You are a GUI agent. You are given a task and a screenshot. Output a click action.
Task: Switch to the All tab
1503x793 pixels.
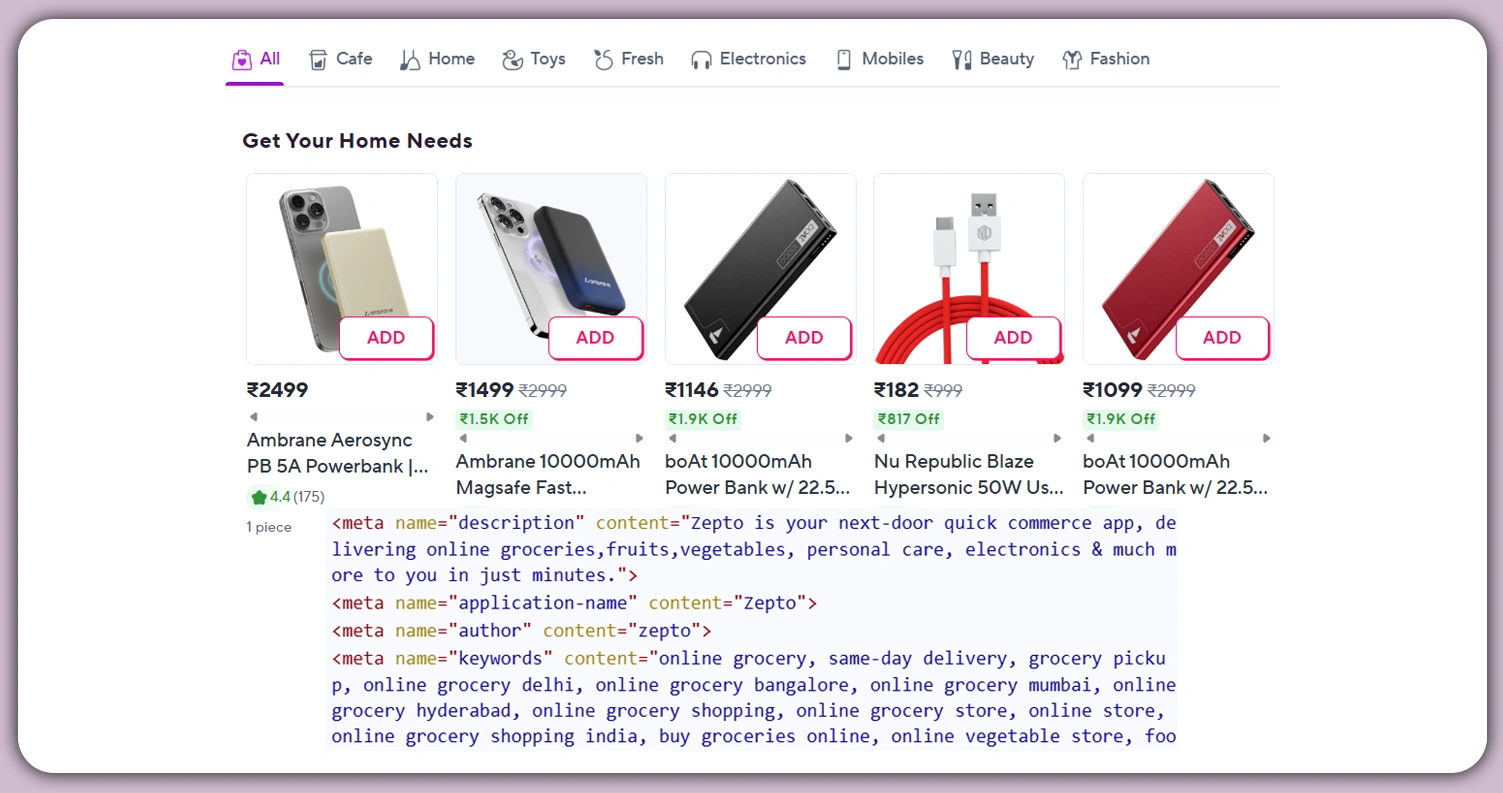coord(255,58)
